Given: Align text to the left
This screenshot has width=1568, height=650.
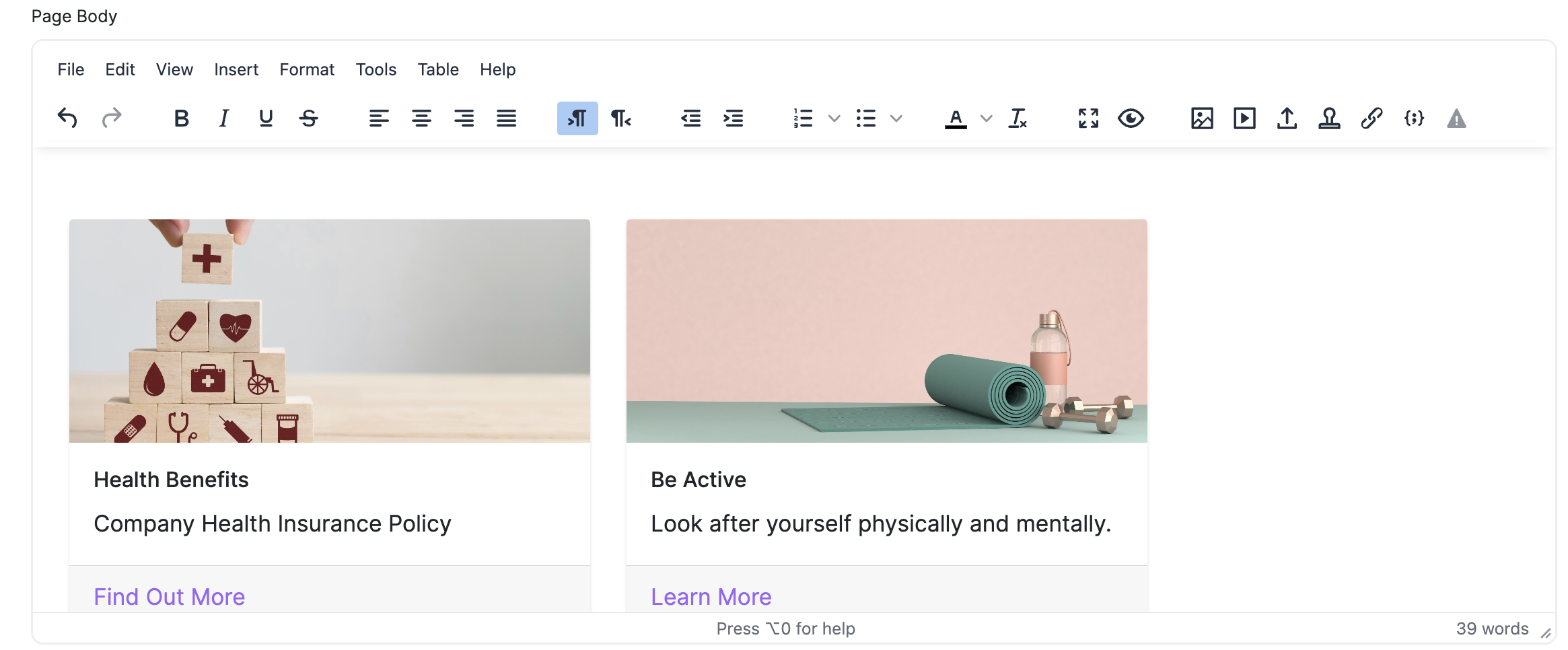Looking at the screenshot, I should point(379,118).
